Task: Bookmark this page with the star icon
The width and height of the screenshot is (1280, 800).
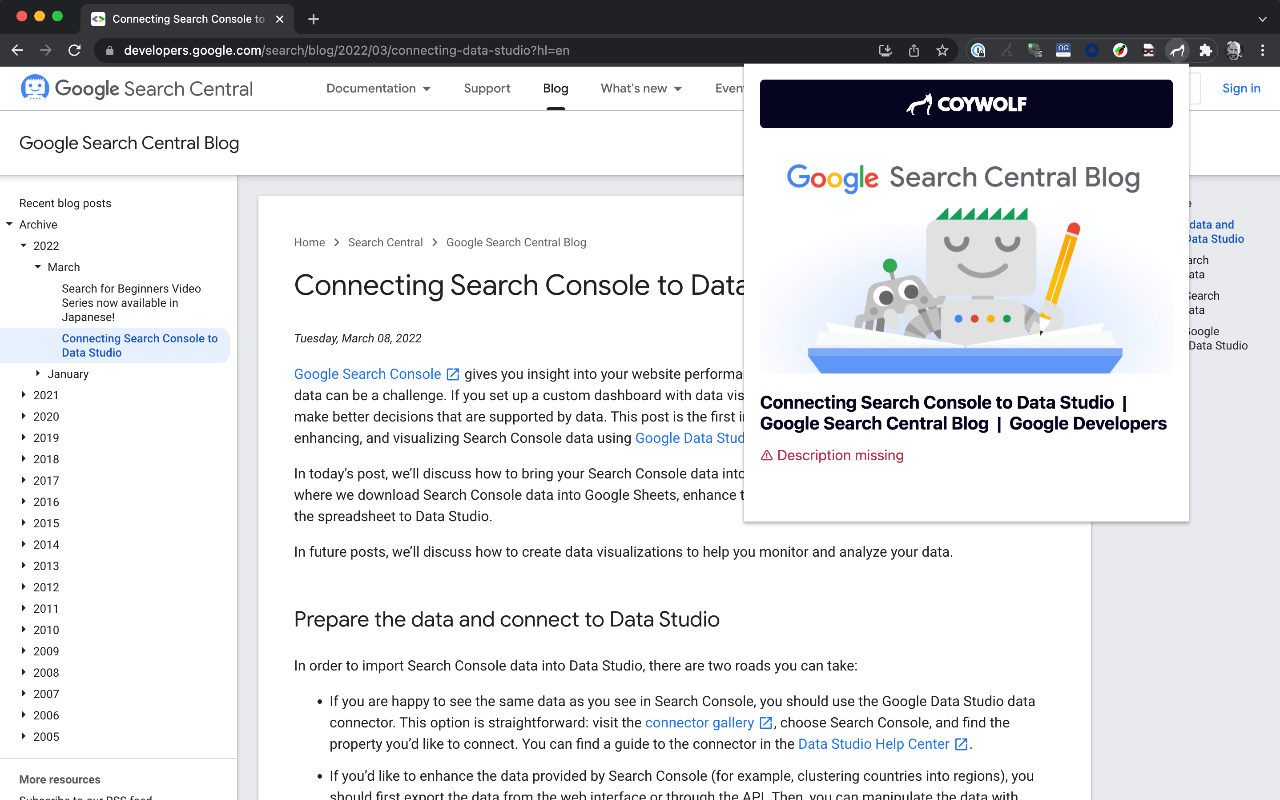Action: [x=942, y=50]
